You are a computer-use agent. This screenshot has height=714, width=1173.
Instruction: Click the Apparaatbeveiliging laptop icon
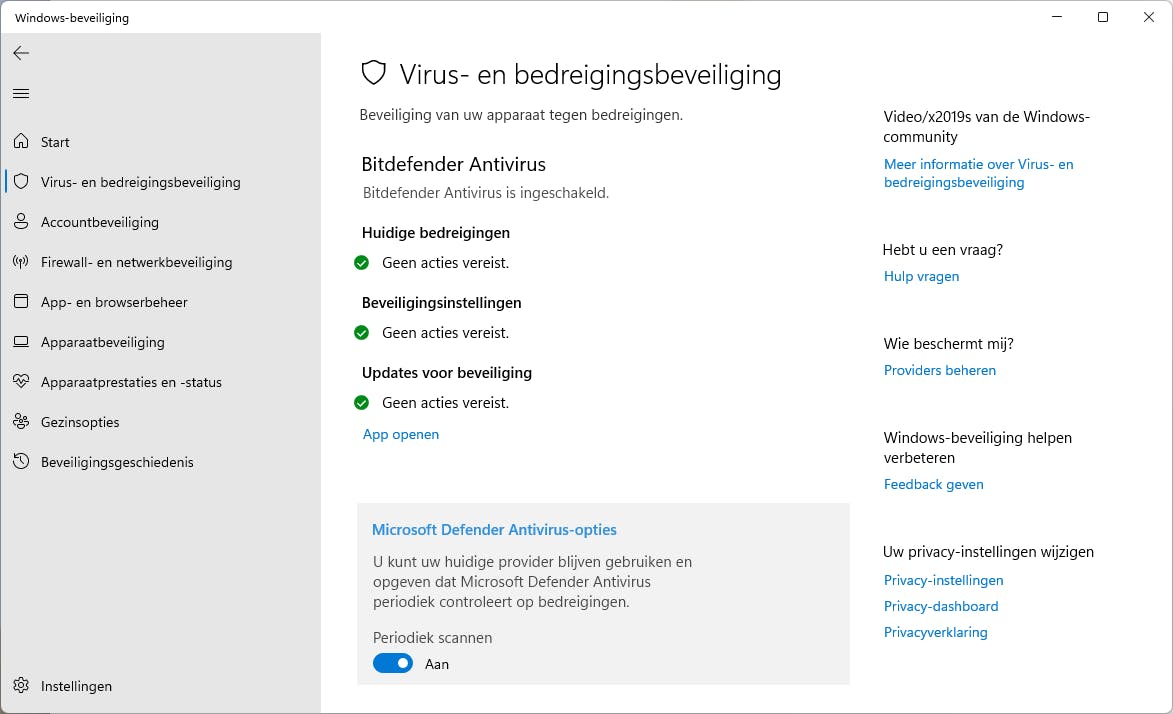(x=21, y=342)
